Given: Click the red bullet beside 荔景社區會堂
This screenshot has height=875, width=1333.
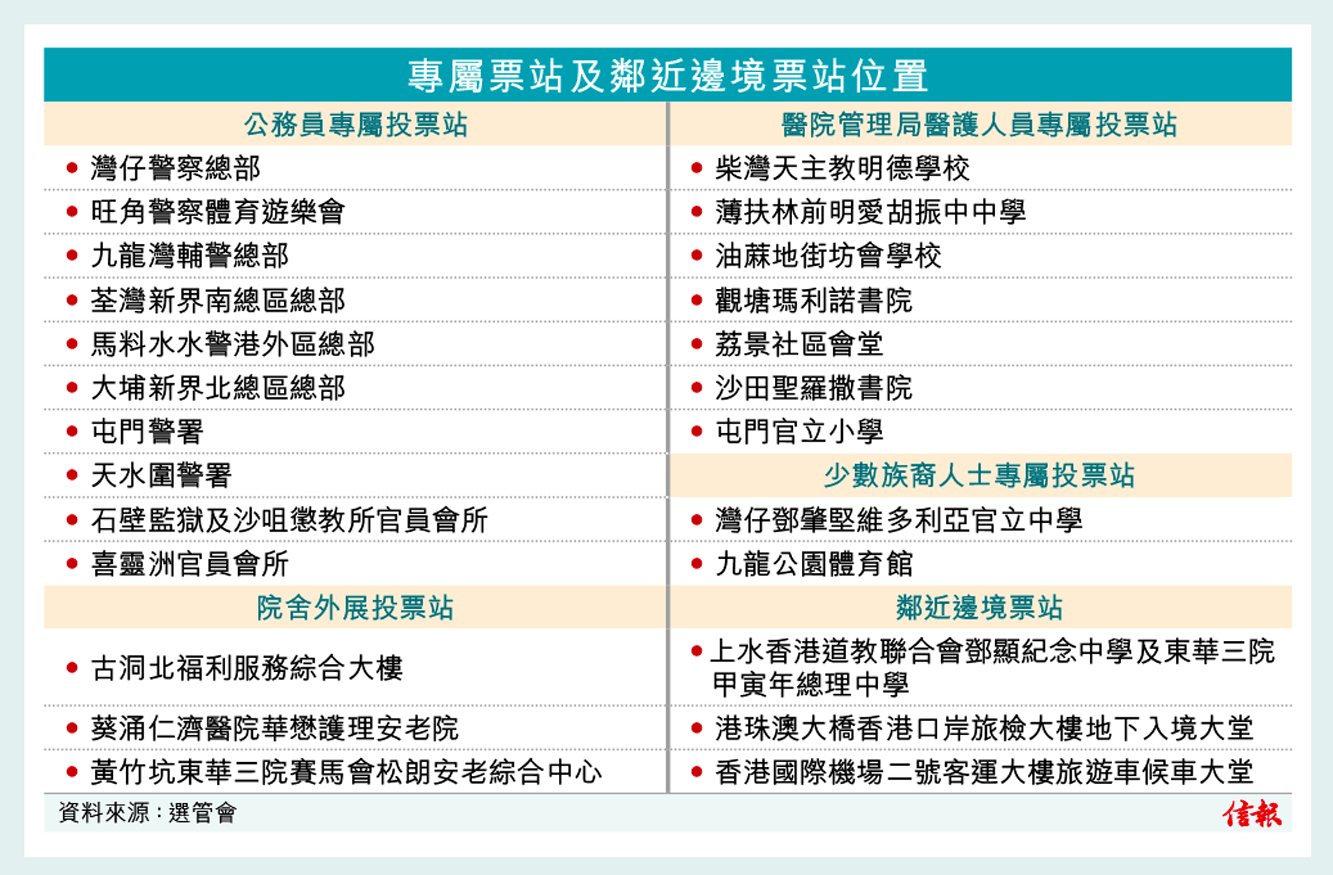Looking at the screenshot, I should [697, 345].
